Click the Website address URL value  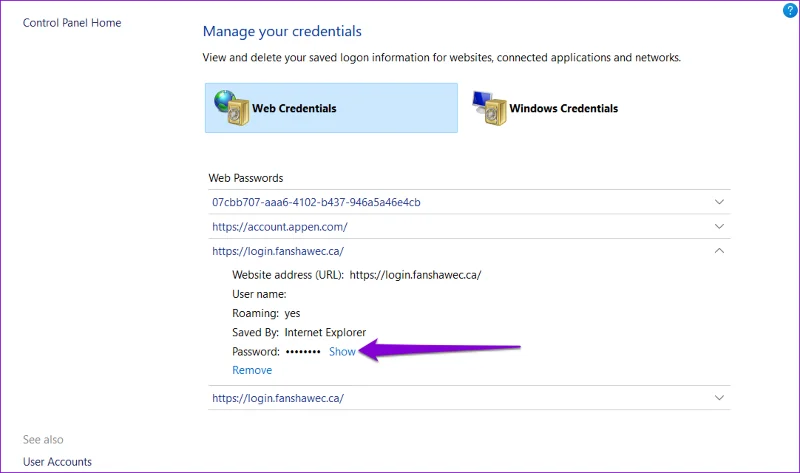point(415,275)
